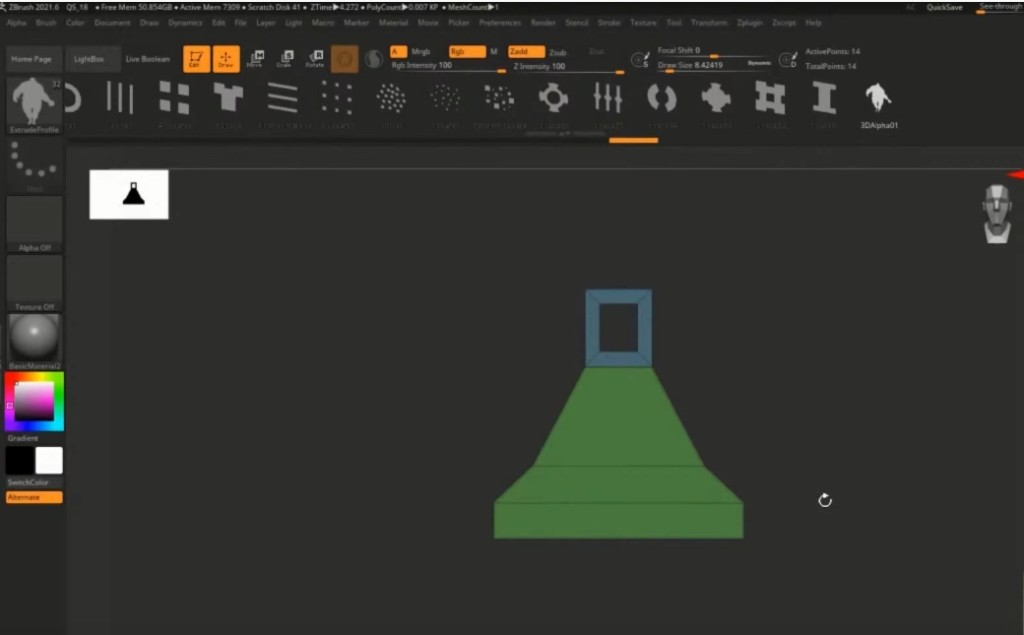Select the 3DAlpha01 figure brush

click(x=878, y=98)
